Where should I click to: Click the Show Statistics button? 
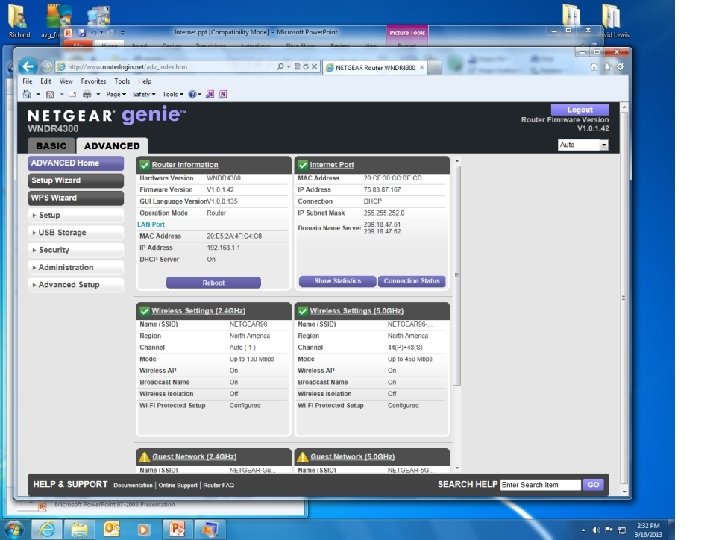click(338, 281)
